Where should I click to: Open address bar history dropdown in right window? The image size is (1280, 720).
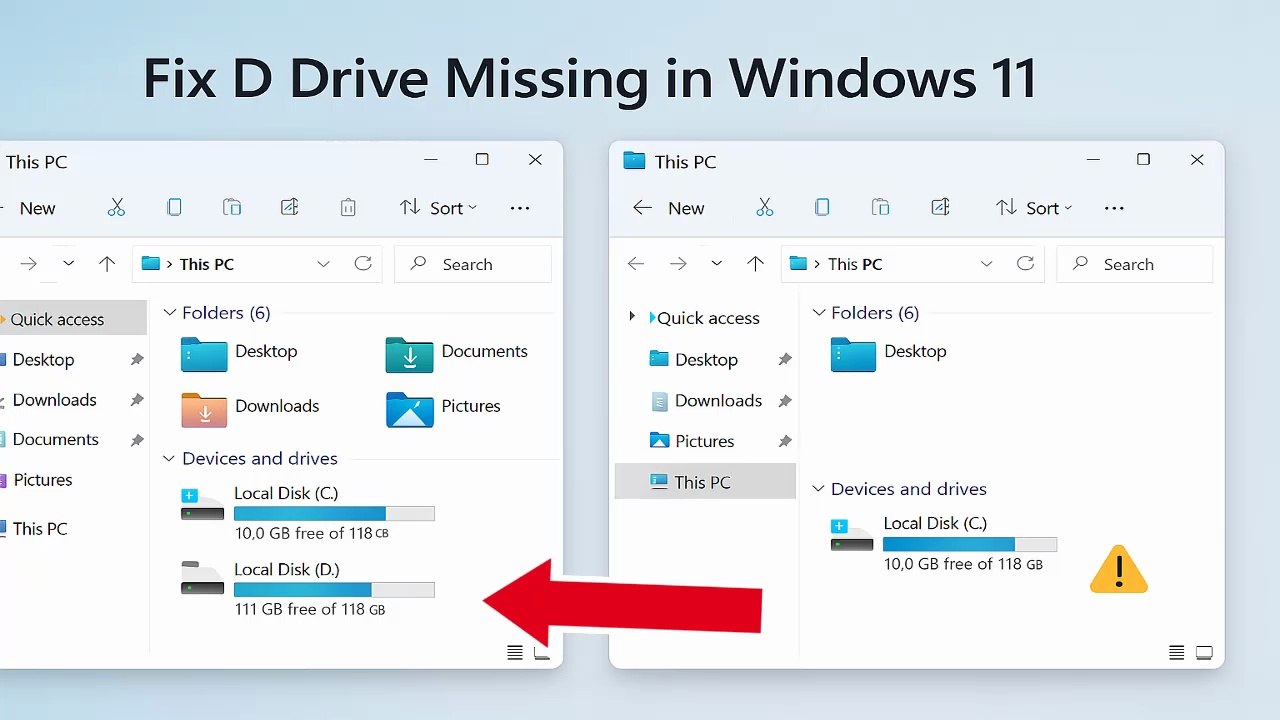pyautogui.click(x=986, y=264)
